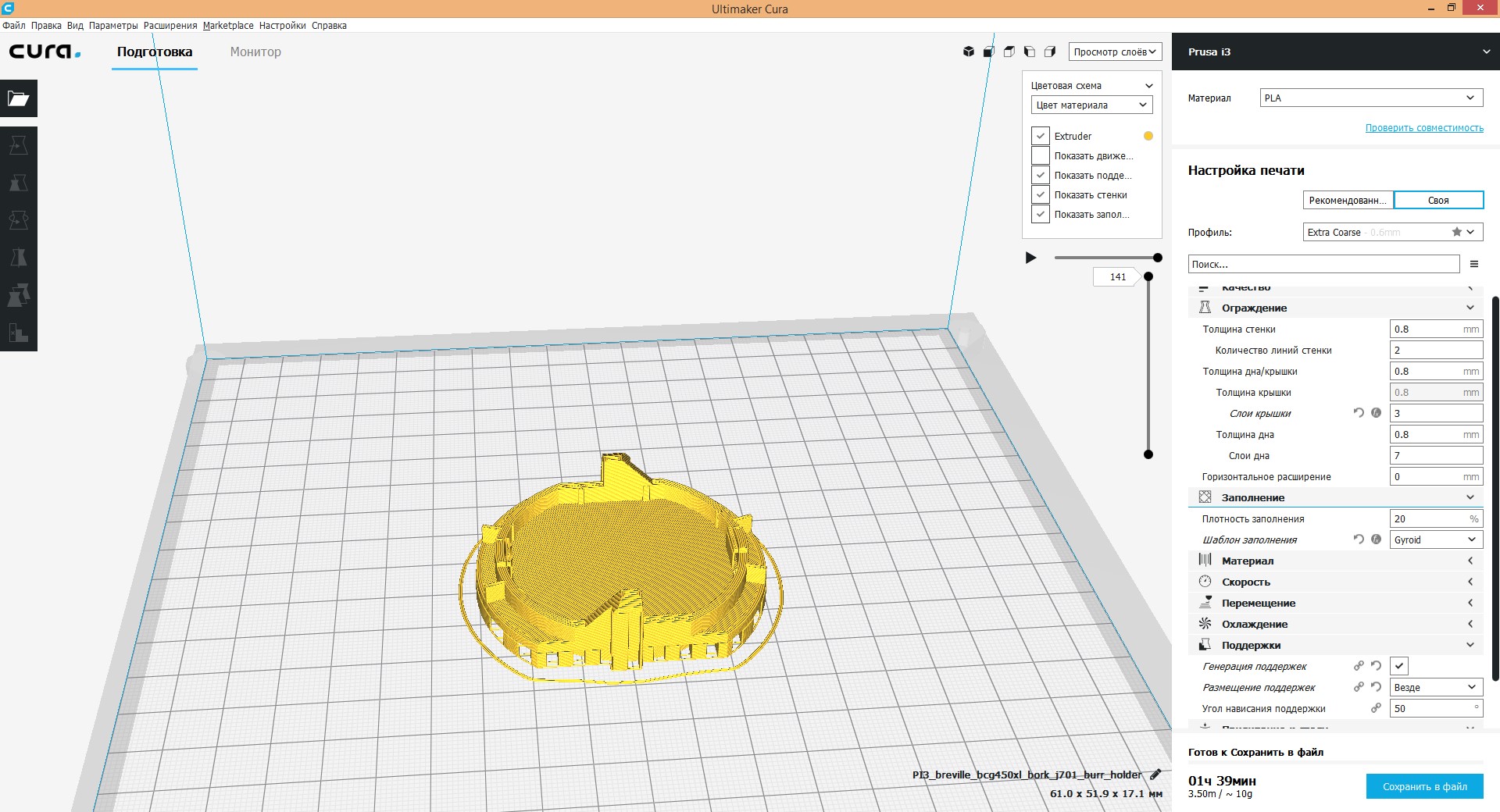Open the Просмотр слоёв view dropdown
This screenshot has width=1500, height=812.
(x=1115, y=52)
